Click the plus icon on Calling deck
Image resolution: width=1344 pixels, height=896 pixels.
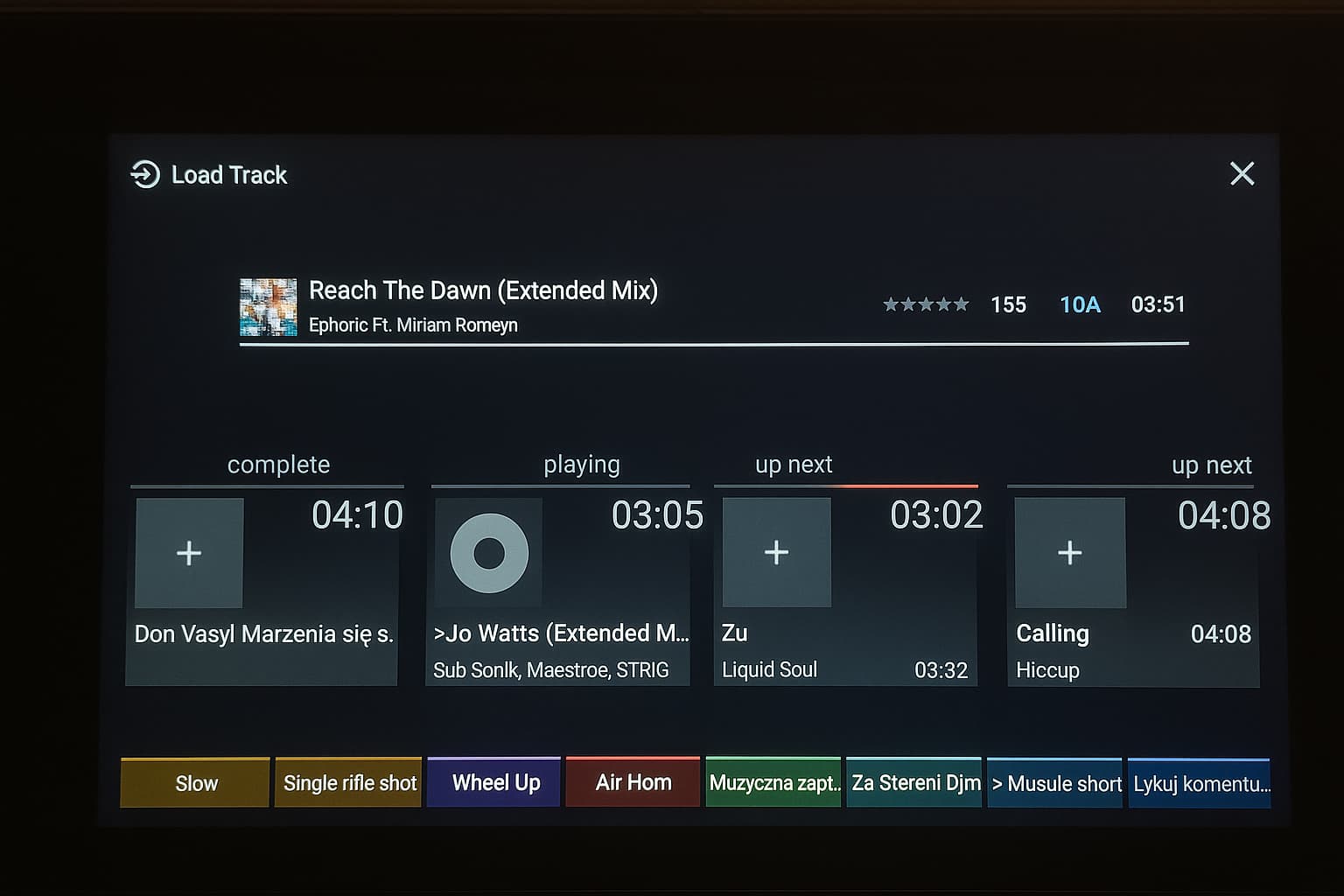click(x=1069, y=552)
